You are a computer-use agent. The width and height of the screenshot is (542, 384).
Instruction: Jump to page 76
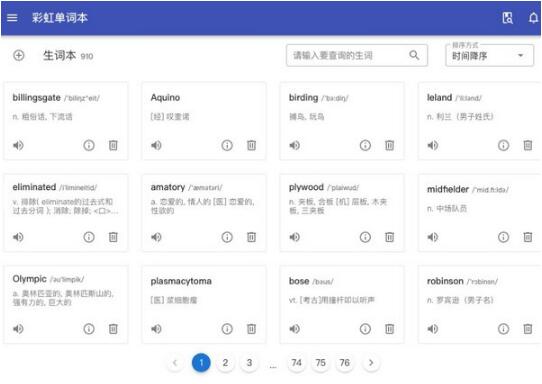345,363
